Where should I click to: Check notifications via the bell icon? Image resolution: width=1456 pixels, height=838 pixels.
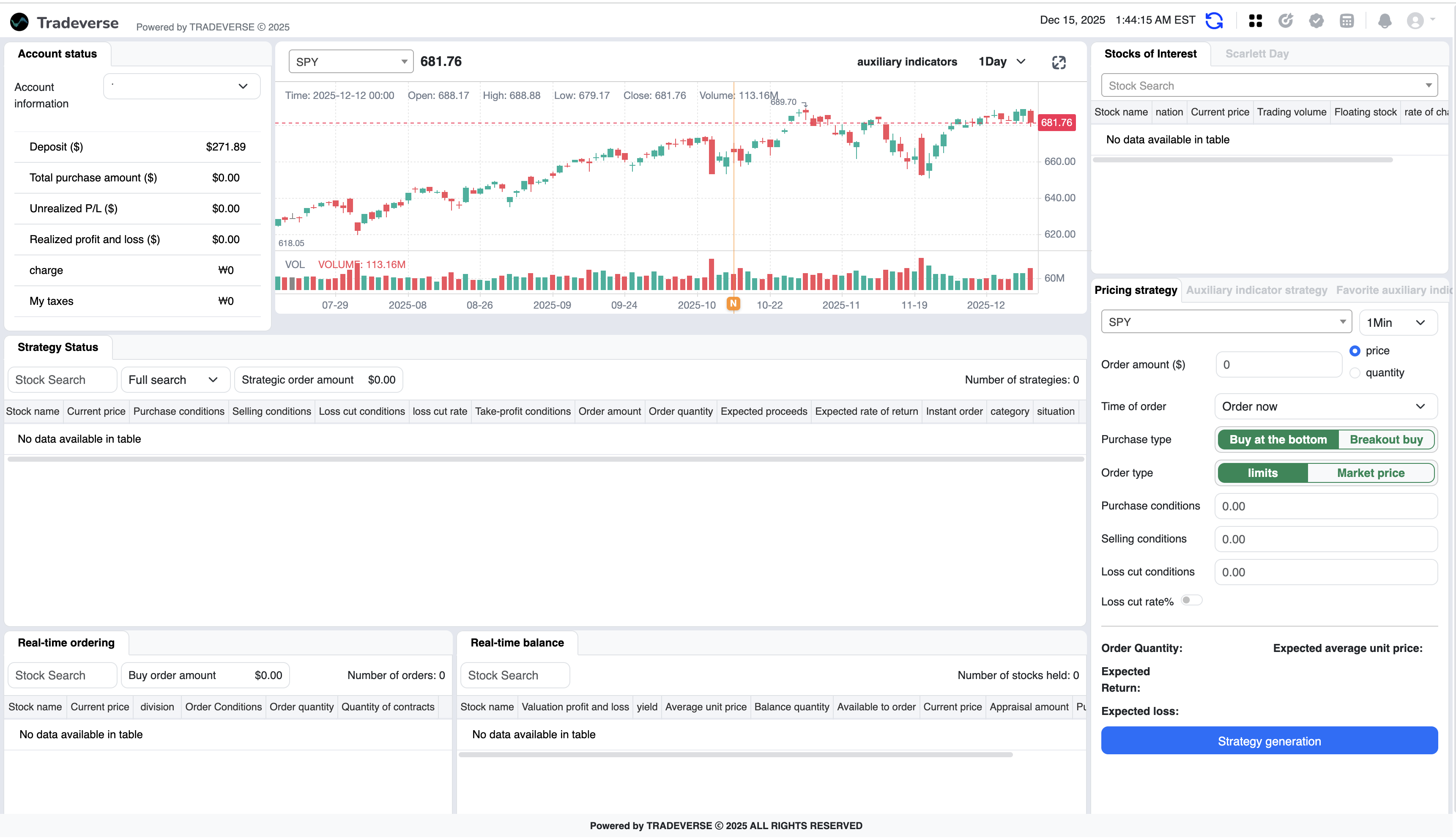point(1385,20)
